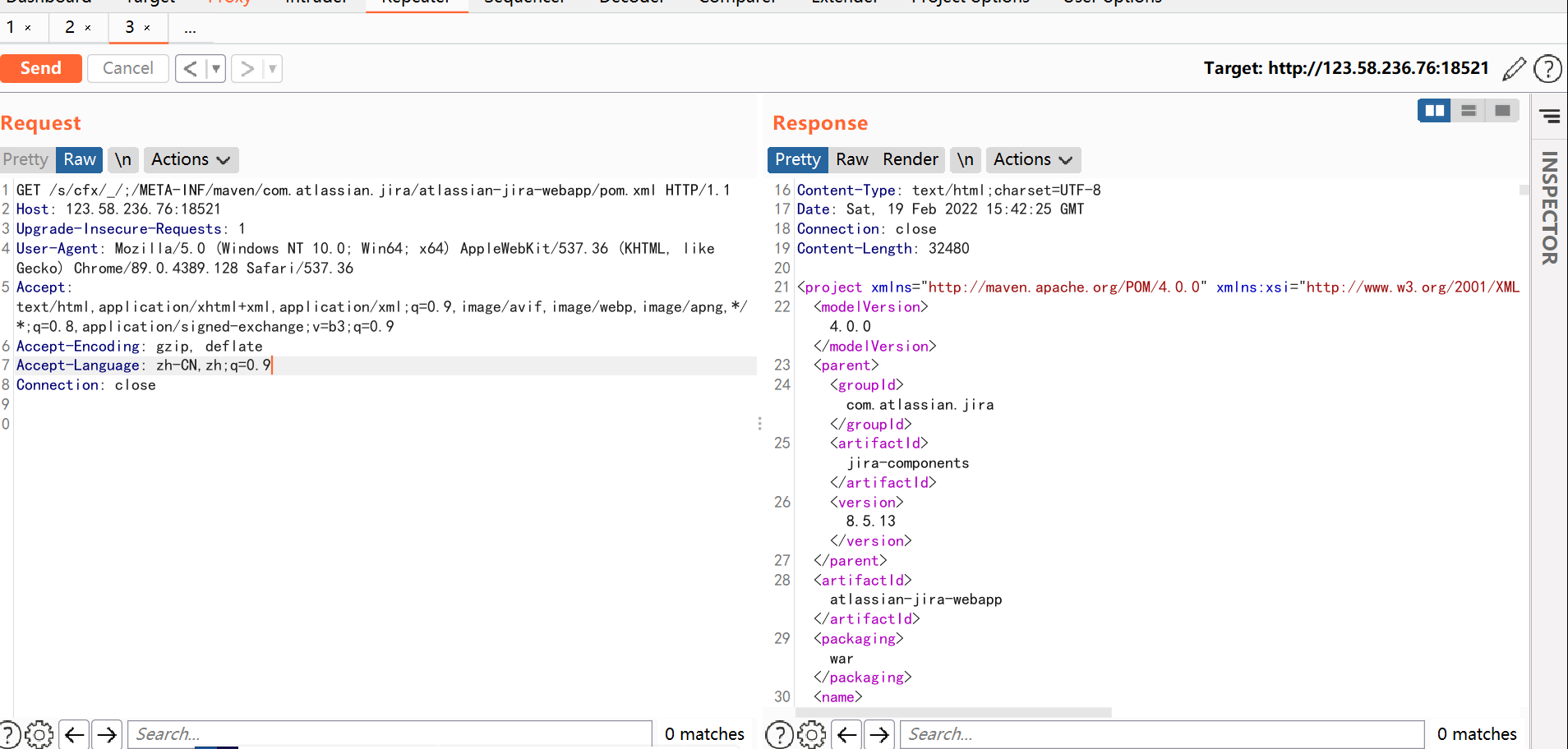Click the project xmlns line in Response
The height and width of the screenshot is (749, 1568).
pyautogui.click(x=1159, y=287)
